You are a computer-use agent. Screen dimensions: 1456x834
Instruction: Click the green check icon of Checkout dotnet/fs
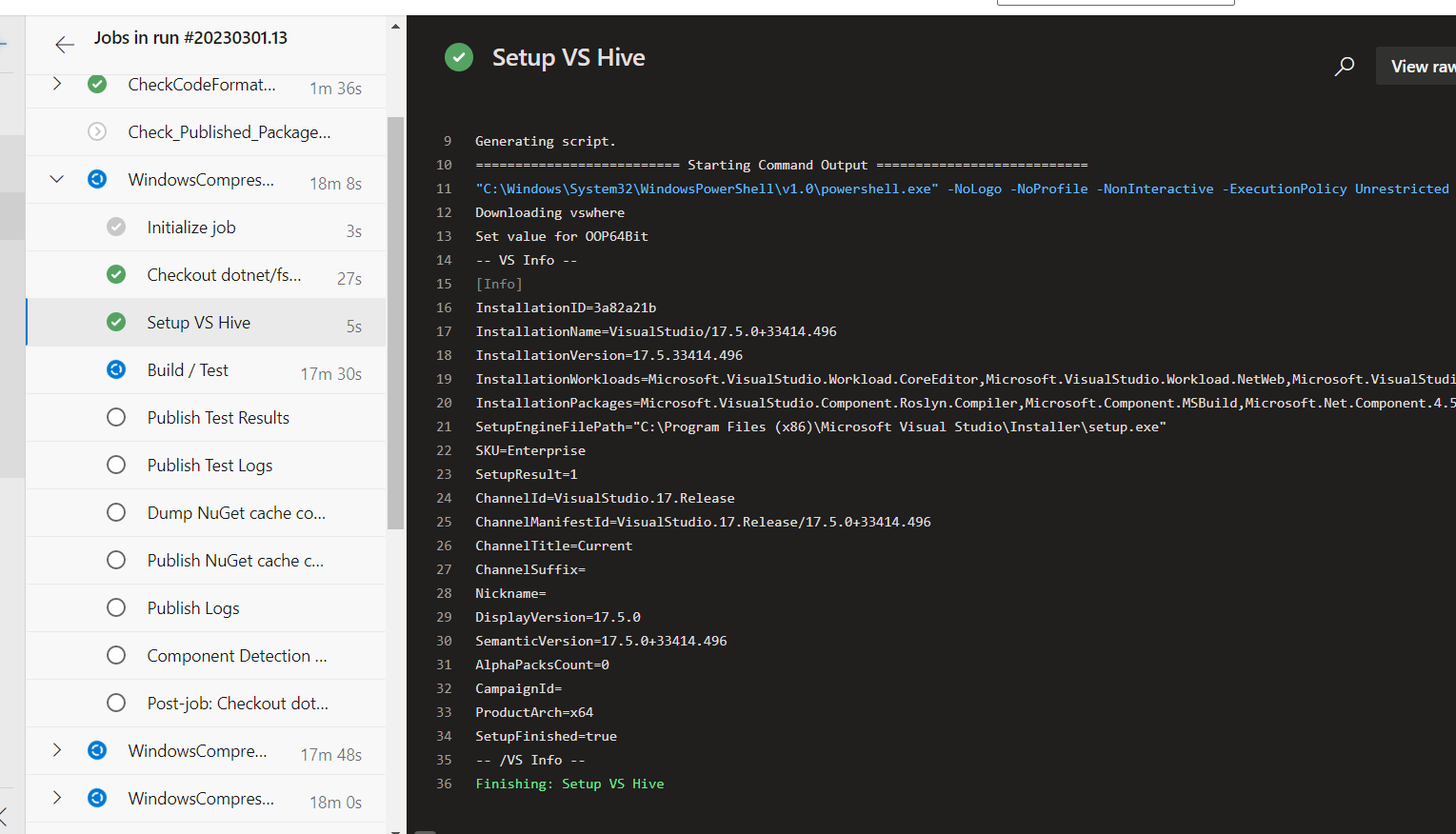(x=116, y=274)
